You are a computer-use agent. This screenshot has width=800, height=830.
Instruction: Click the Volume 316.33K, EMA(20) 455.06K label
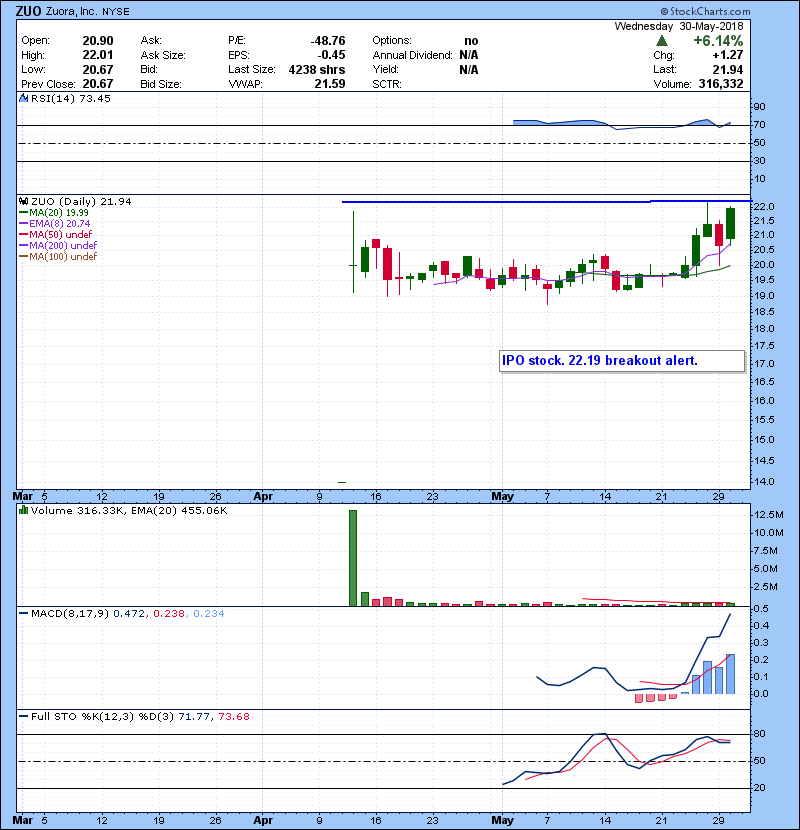[x=129, y=511]
